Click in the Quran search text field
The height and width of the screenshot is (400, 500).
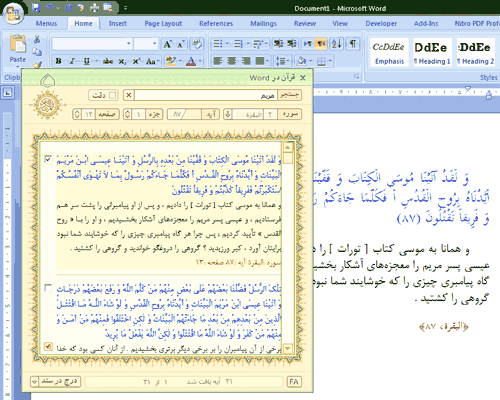tap(206, 95)
